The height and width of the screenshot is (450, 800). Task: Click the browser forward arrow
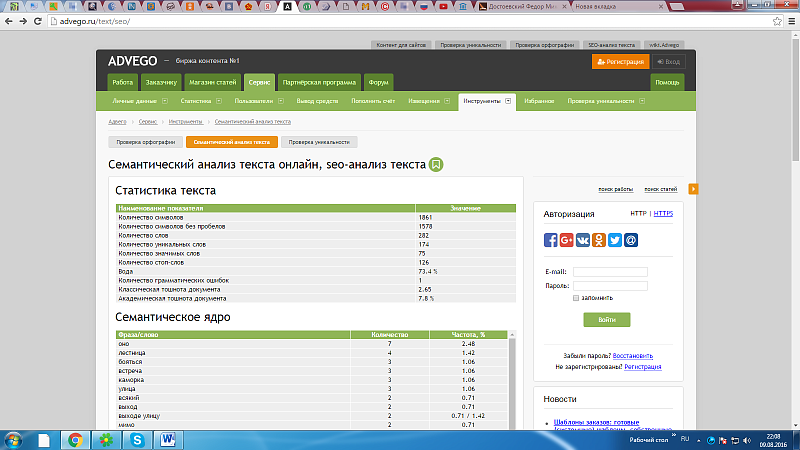pyautogui.click(x=23, y=21)
